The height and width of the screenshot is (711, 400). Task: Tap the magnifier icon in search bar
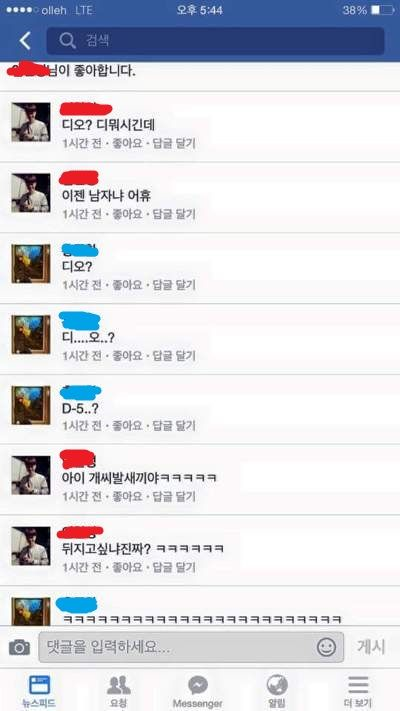pyautogui.click(x=67, y=41)
